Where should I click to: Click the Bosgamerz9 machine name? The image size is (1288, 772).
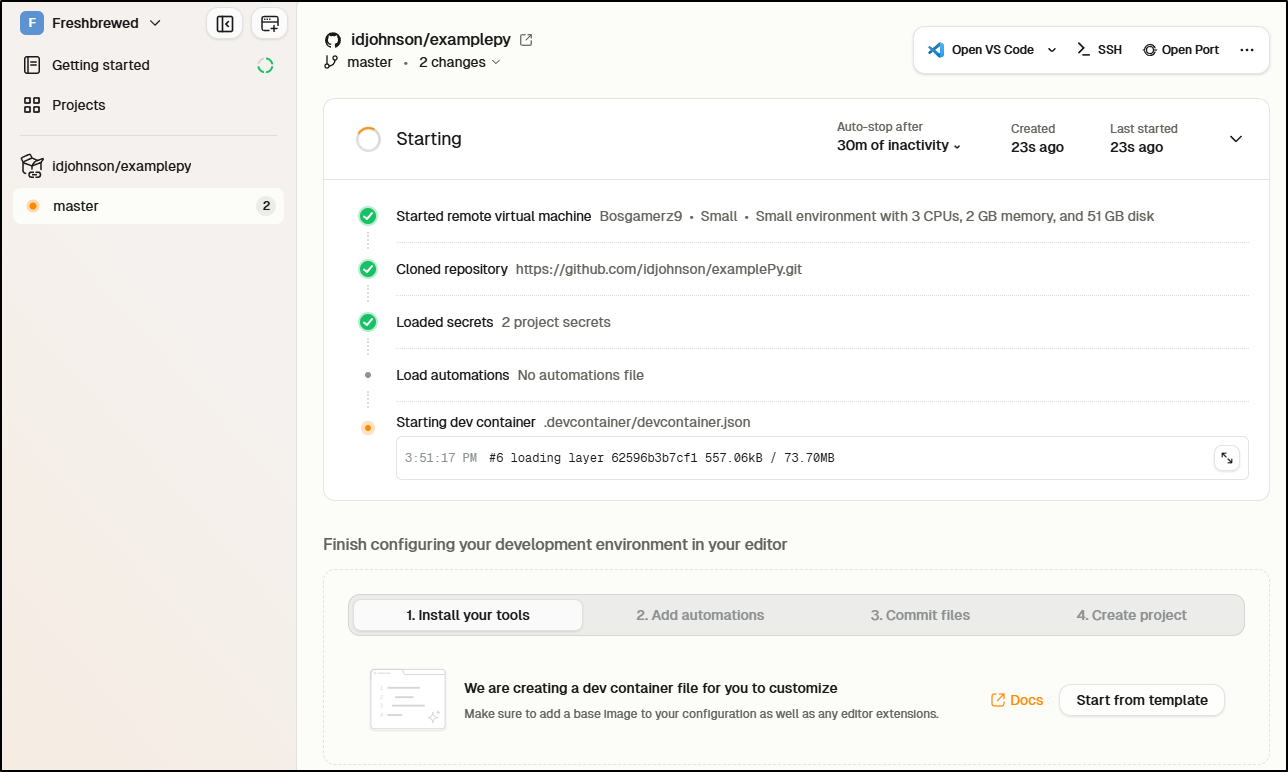click(x=640, y=216)
